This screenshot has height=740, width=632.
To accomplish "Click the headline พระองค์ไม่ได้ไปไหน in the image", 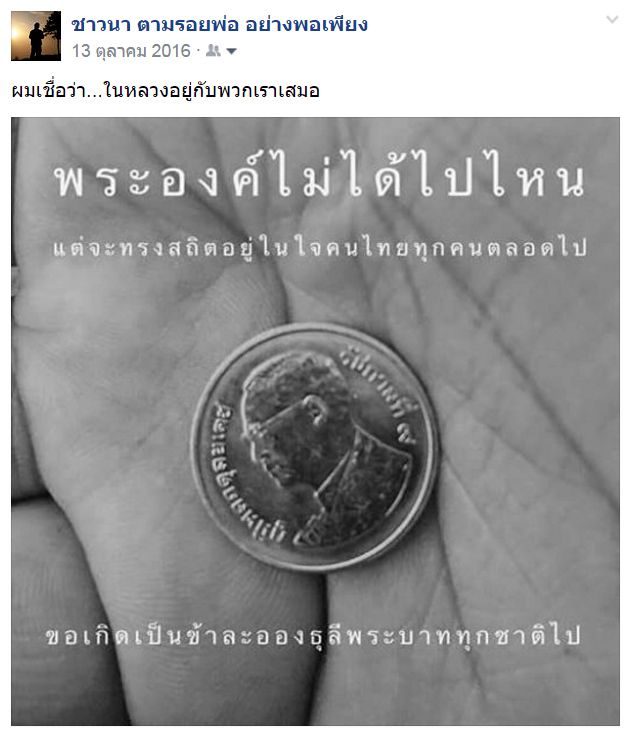I will point(320,178).
